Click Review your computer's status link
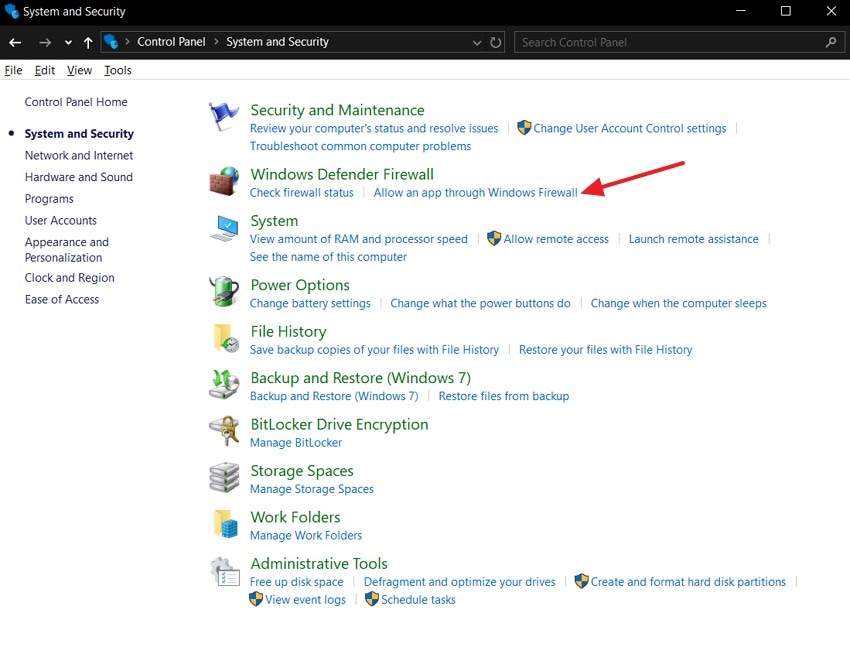 point(374,129)
